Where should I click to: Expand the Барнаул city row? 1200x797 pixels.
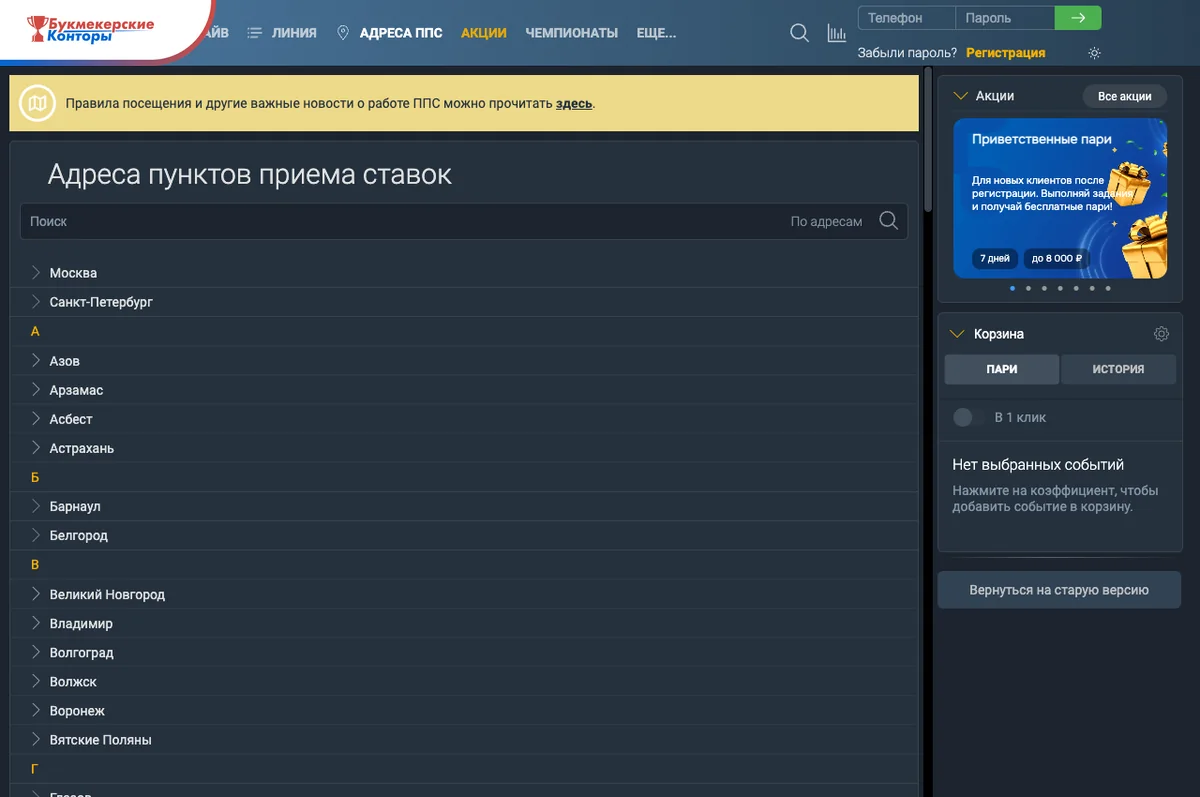[x=464, y=507]
